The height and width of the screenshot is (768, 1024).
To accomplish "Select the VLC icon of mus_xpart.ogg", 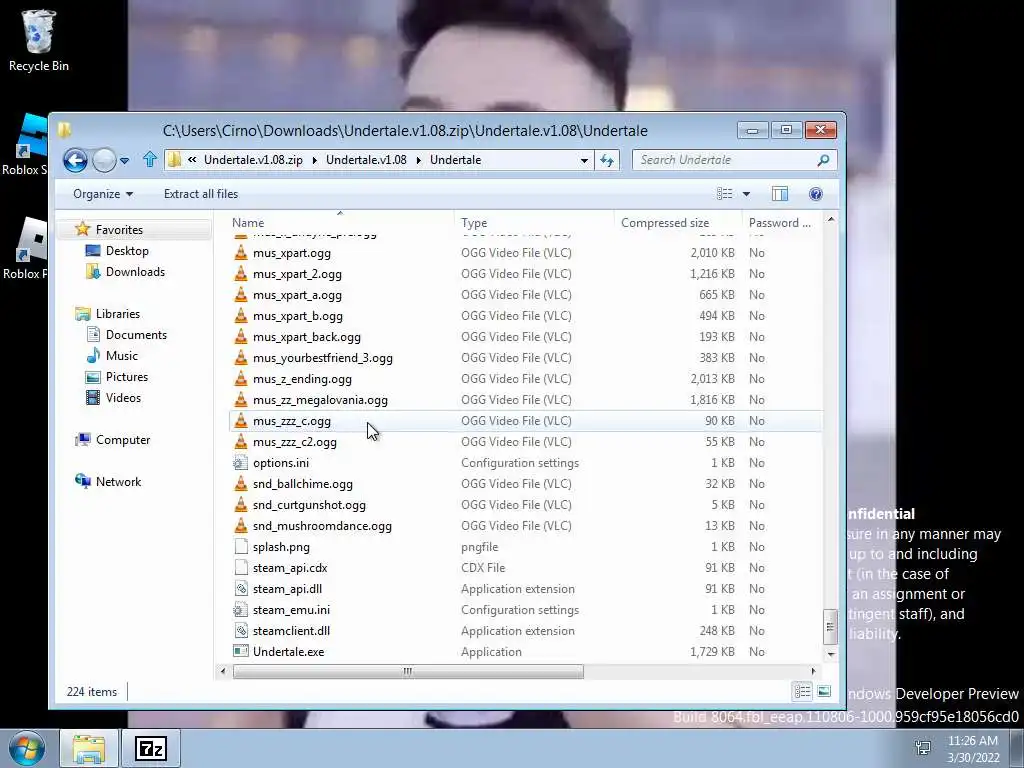I will click(x=241, y=253).
